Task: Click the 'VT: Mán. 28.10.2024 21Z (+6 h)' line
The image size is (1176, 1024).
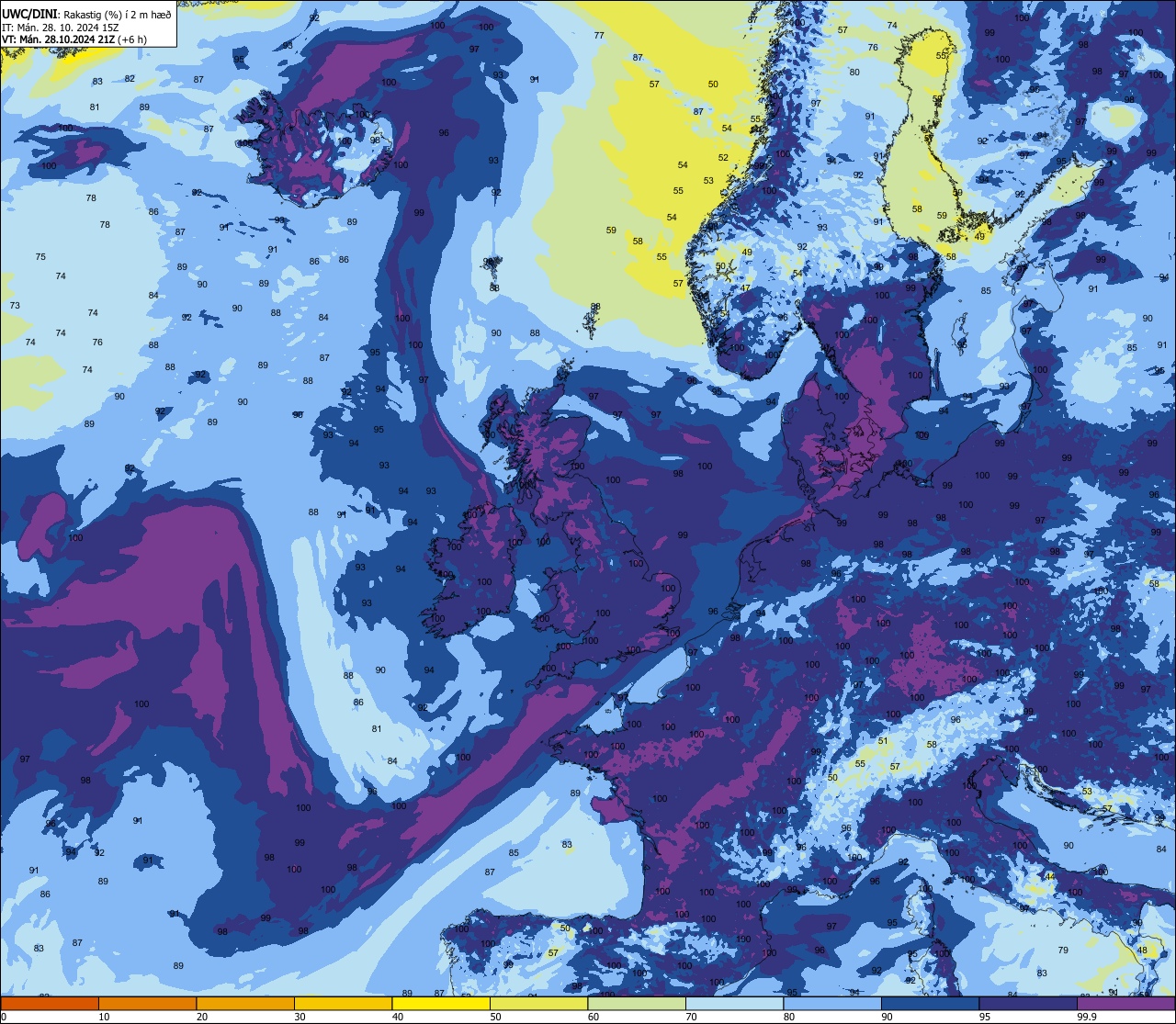Action: pyautogui.click(x=74, y=39)
